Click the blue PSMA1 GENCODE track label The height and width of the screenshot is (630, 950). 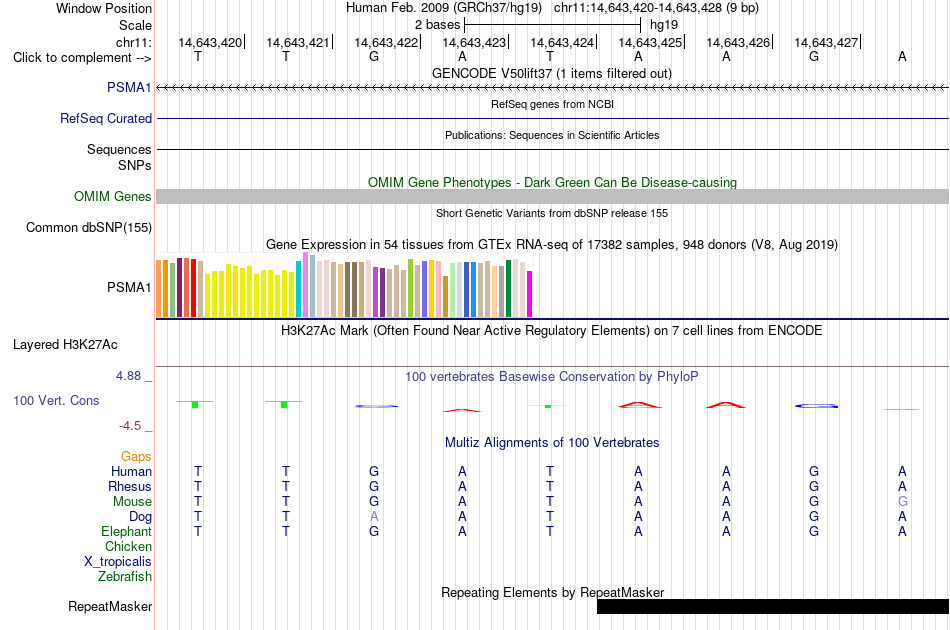(x=129, y=88)
